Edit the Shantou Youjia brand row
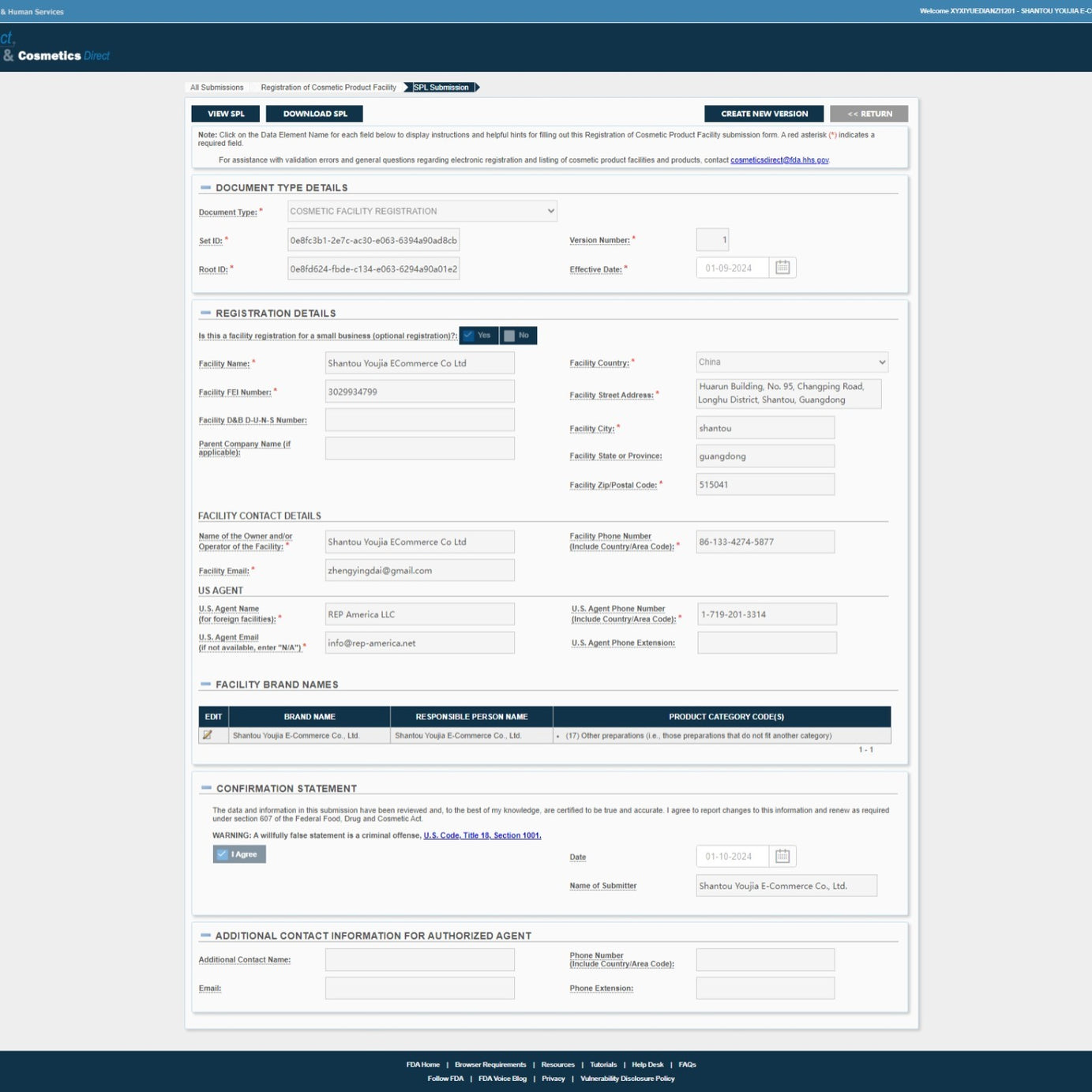Image resolution: width=1092 pixels, height=1092 pixels. pos(208,735)
